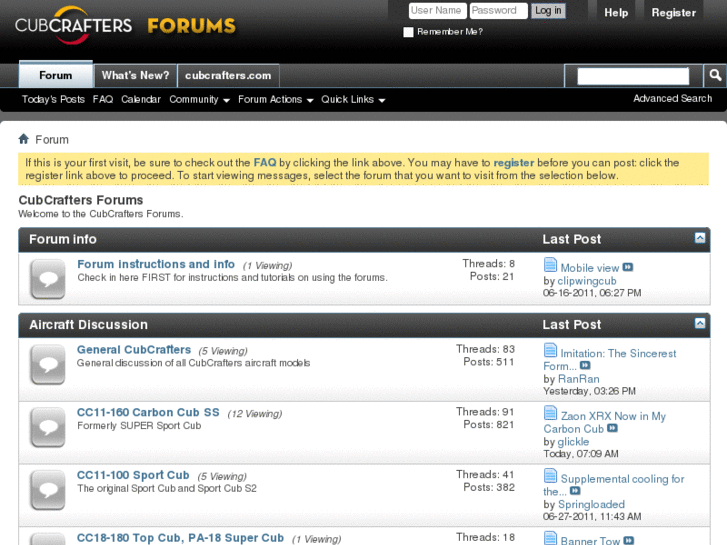Open the Banner Tow thread
727x545 pixels.
click(590, 540)
